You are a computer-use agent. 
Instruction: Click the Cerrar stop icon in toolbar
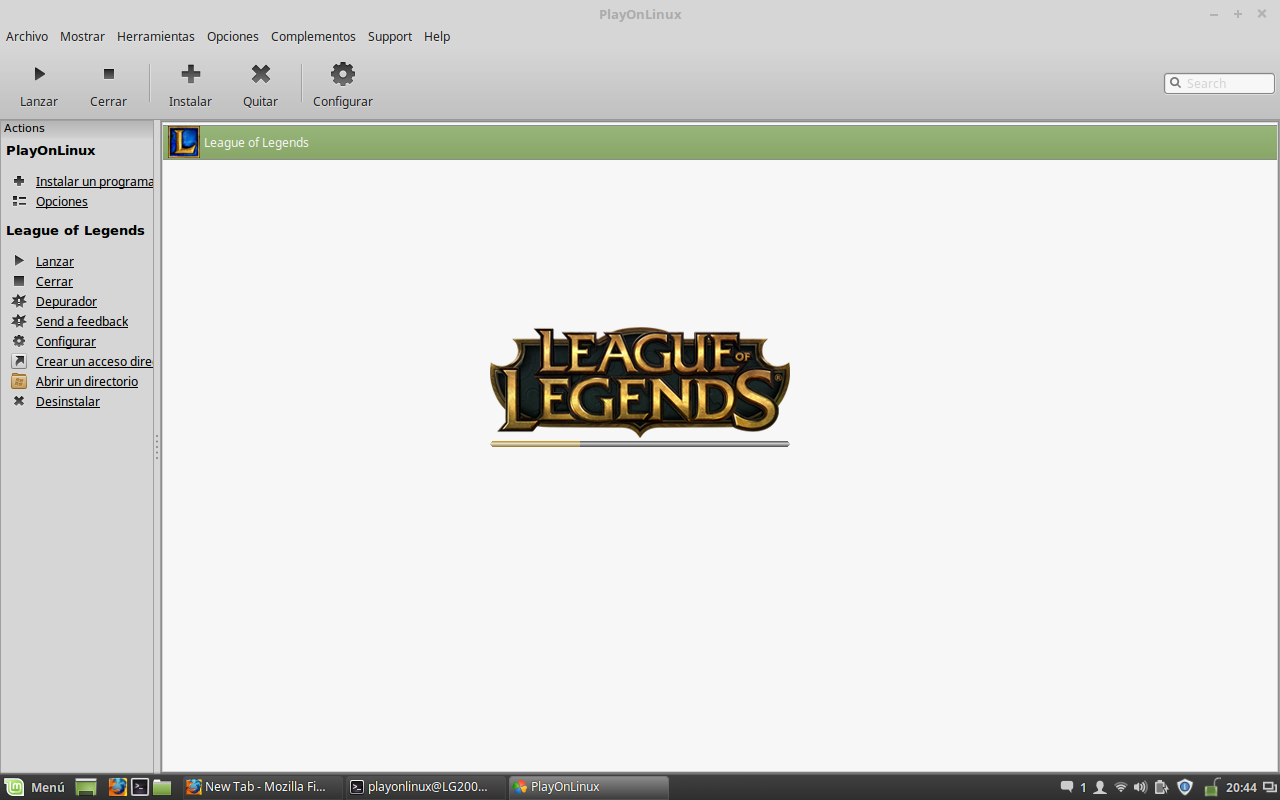[109, 74]
